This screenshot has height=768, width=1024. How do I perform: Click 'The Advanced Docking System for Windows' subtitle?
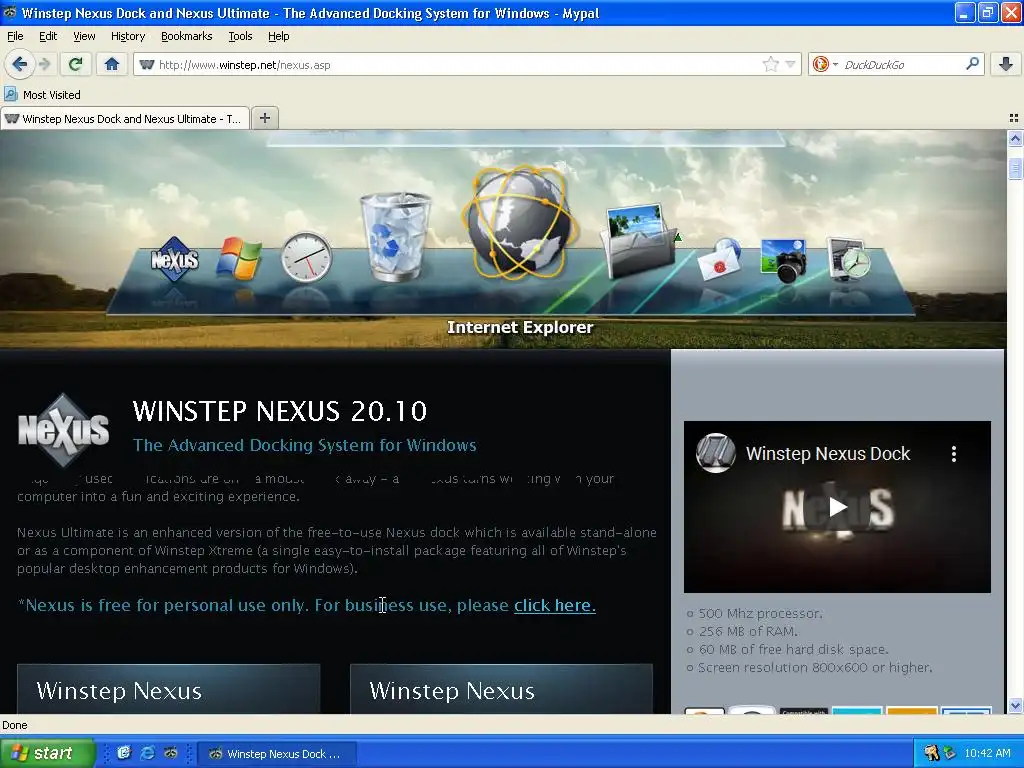(x=304, y=445)
